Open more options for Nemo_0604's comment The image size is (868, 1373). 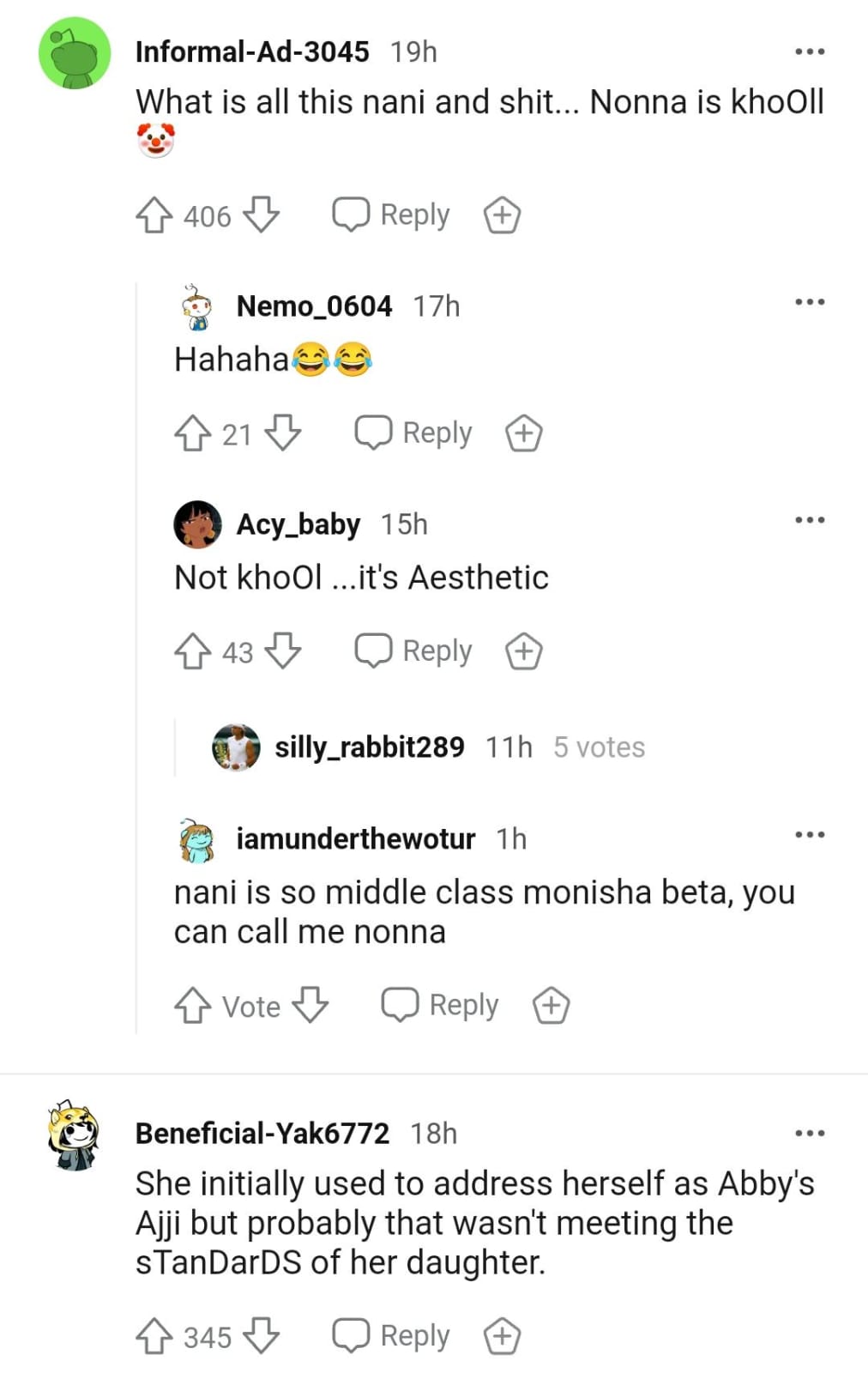810,302
